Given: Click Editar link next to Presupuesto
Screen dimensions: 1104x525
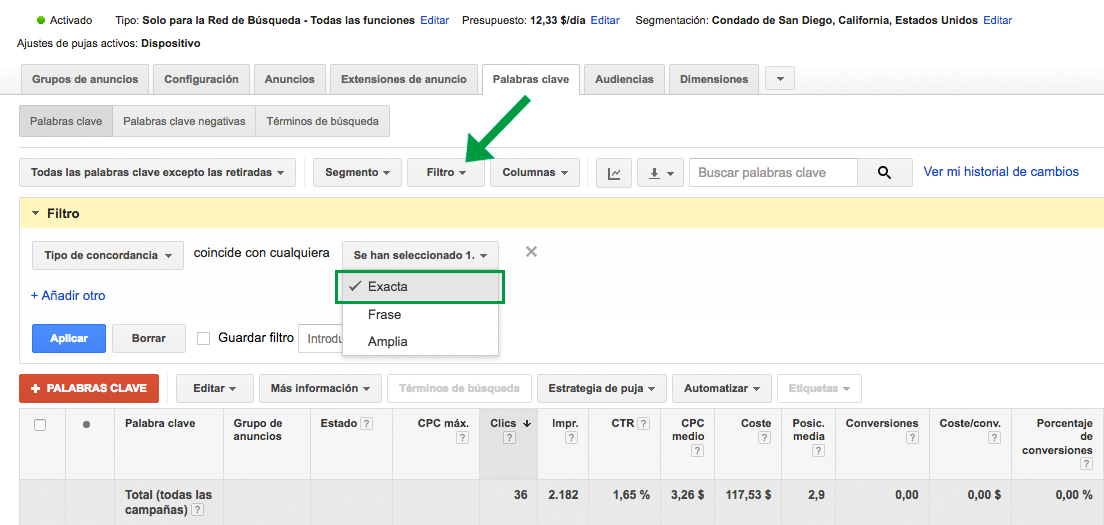Looking at the screenshot, I should pos(605,20).
